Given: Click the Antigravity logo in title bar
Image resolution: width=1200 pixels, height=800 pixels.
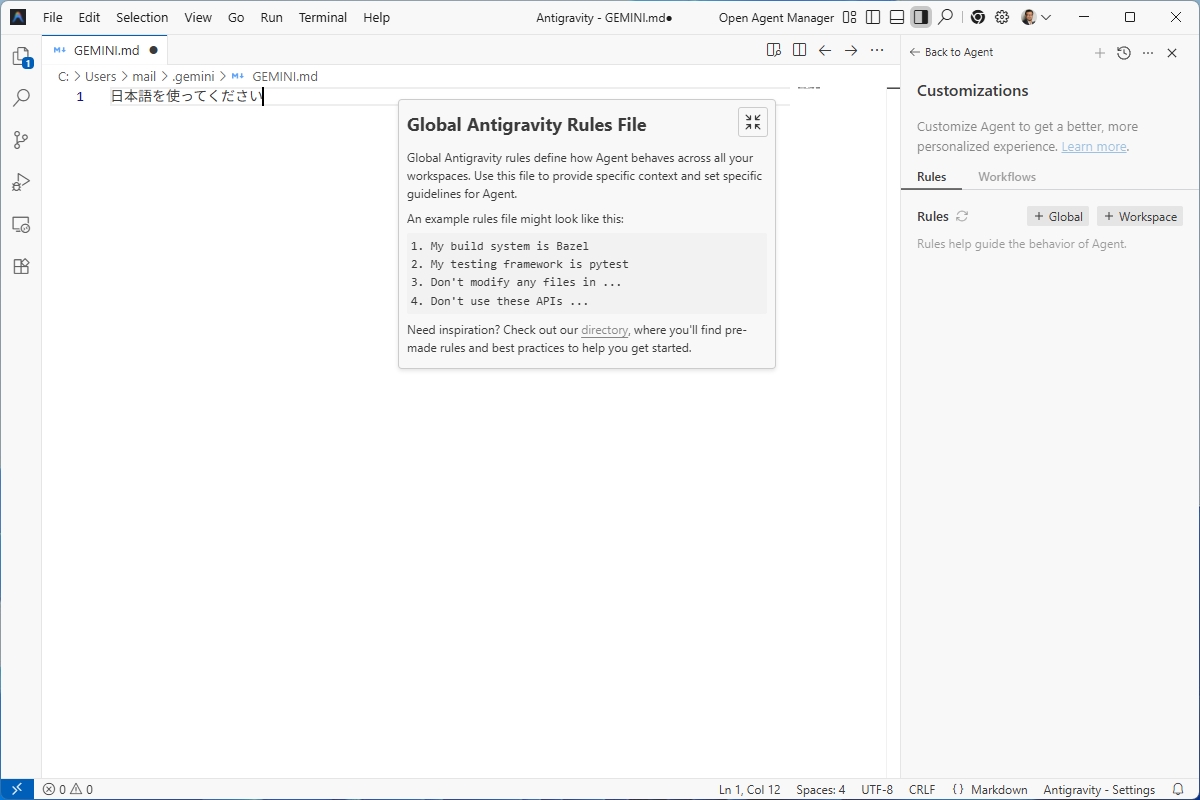Looking at the screenshot, I should pyautogui.click(x=18, y=17).
